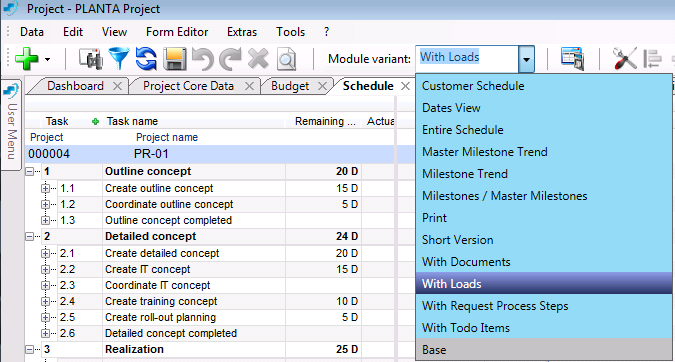The height and width of the screenshot is (362, 675).
Task: Open the Edit menu
Action: point(73,32)
